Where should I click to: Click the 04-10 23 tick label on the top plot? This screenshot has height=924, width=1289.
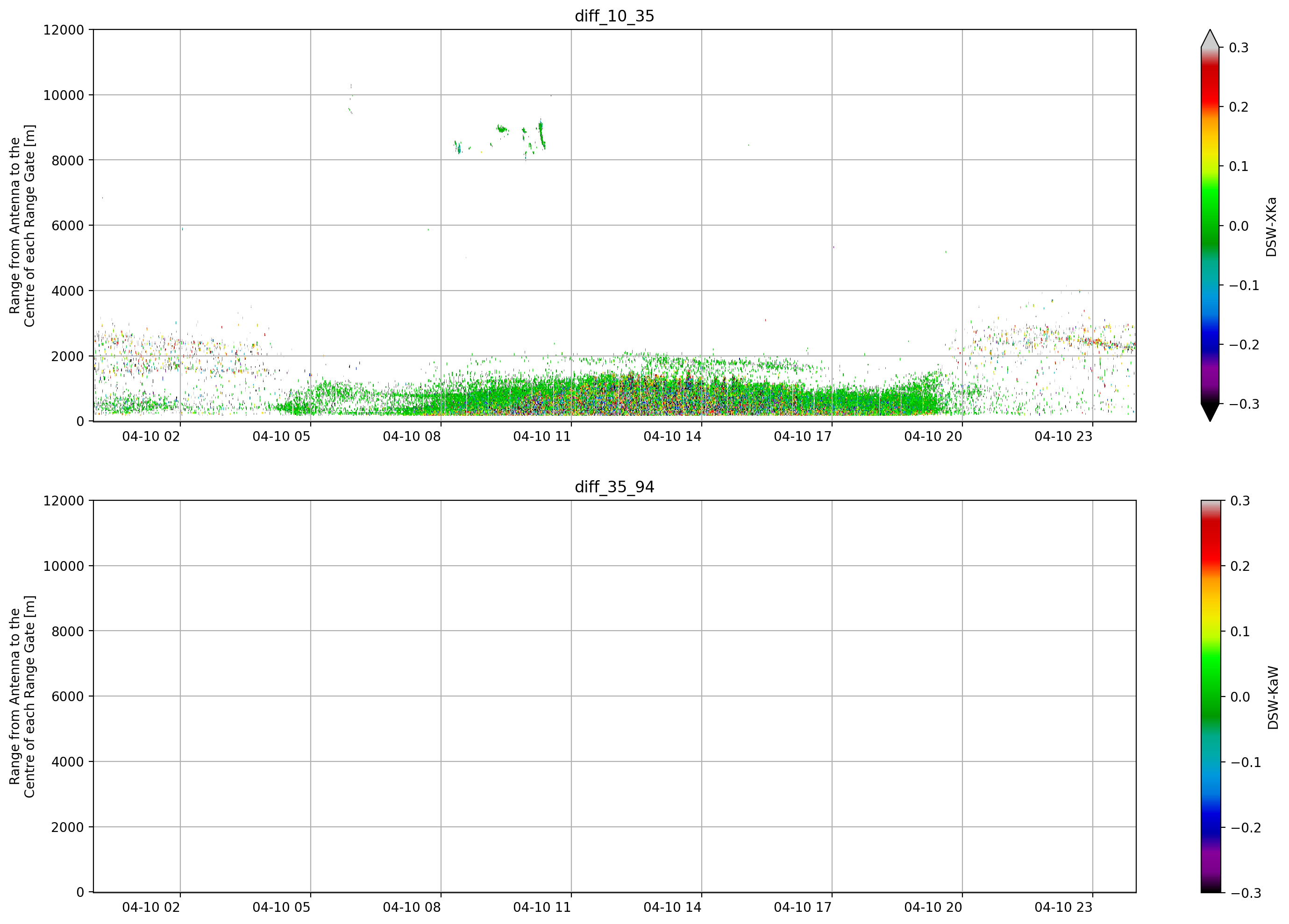click(1063, 436)
